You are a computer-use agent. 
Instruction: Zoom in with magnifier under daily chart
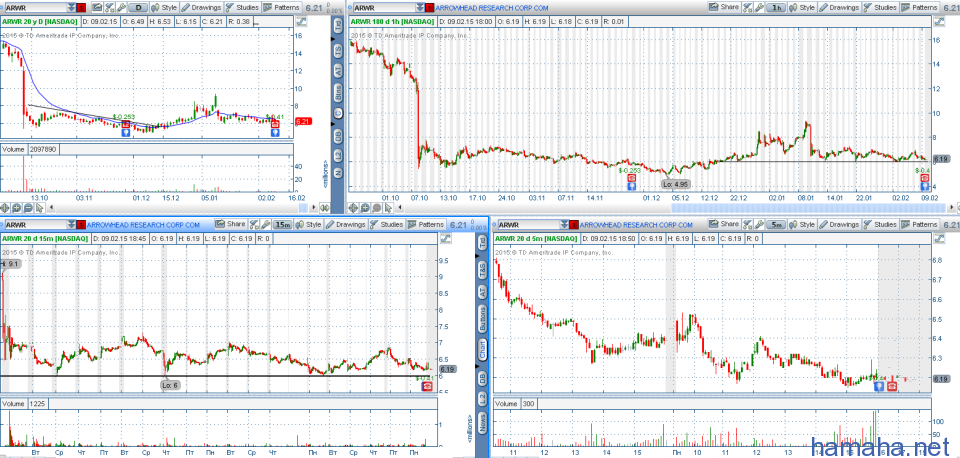[x=16, y=208]
